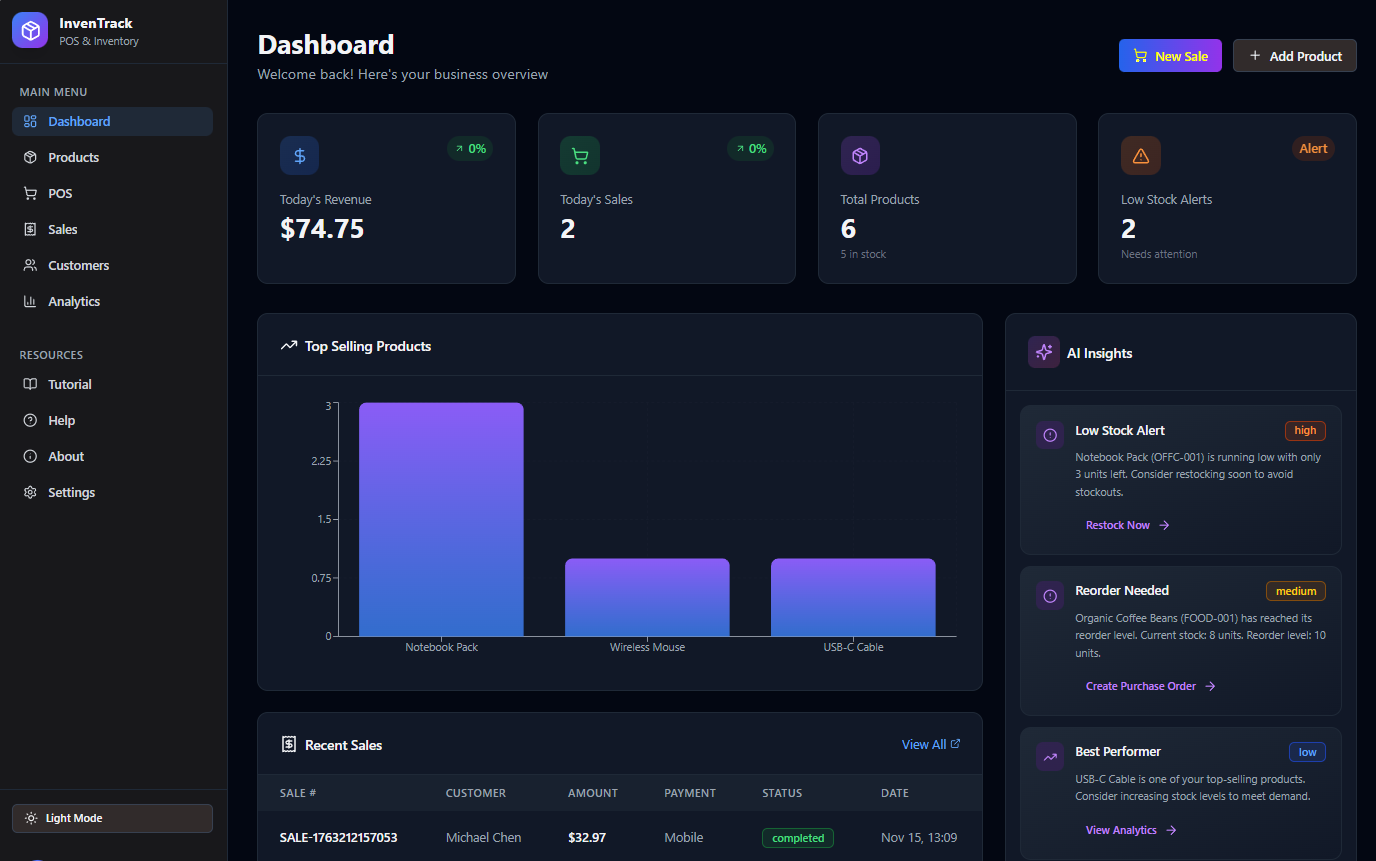
Task: Click the Restock Now link
Action: coord(1128,525)
